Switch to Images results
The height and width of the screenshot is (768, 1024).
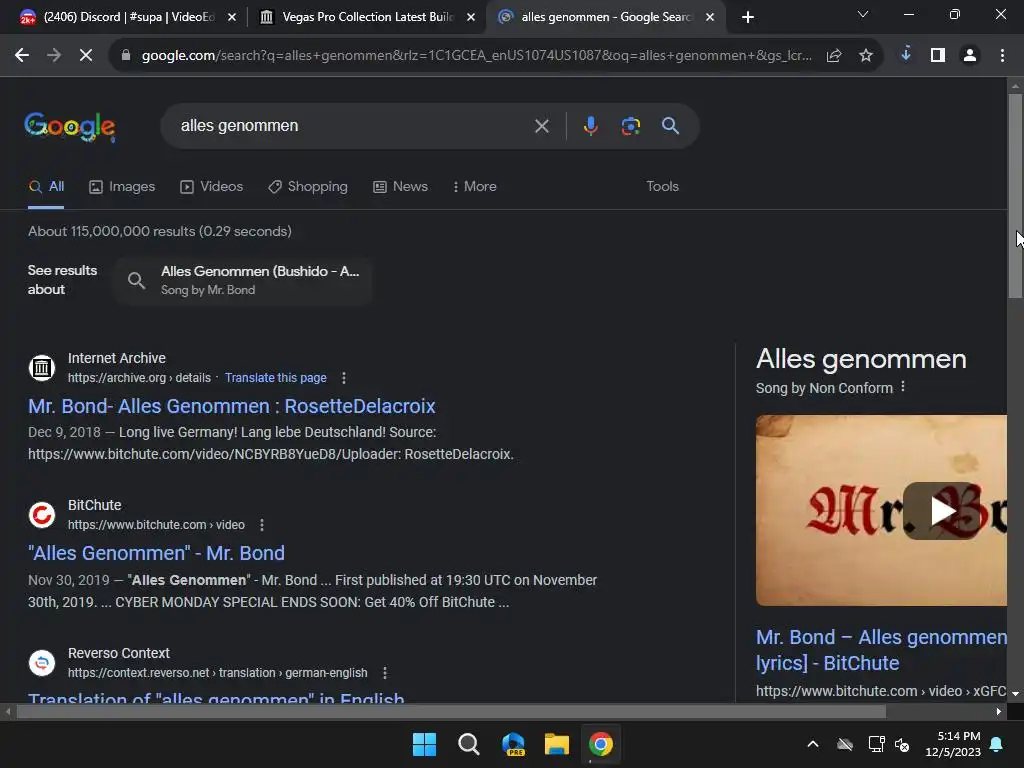pyautogui.click(x=122, y=187)
